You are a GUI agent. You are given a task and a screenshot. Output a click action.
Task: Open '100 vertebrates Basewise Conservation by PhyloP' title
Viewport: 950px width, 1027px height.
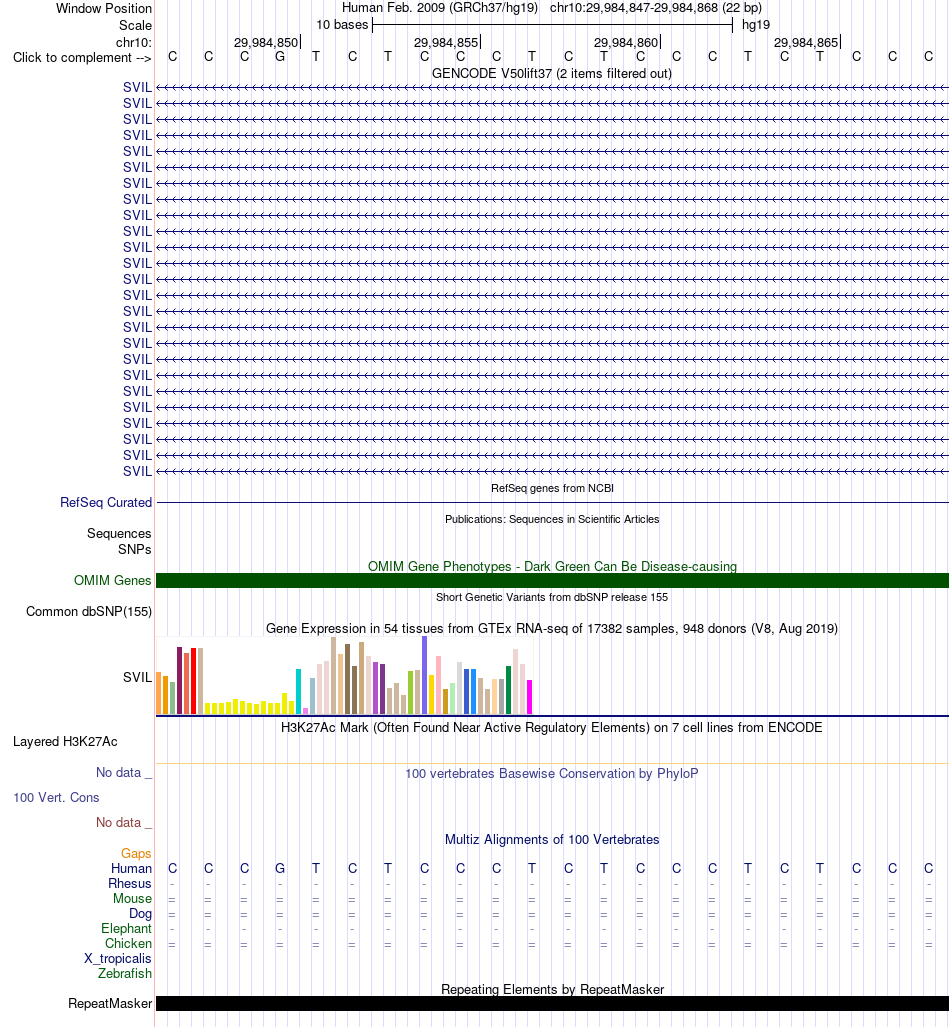coord(552,773)
